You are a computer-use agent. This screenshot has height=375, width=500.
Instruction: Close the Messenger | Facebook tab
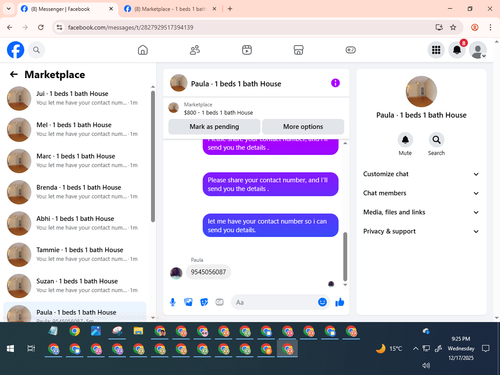click(111, 9)
